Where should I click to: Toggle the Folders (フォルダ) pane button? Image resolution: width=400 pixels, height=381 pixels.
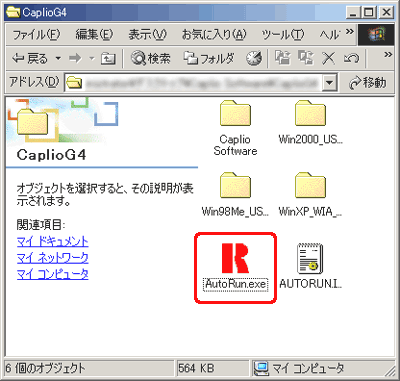pyautogui.click(x=209, y=59)
